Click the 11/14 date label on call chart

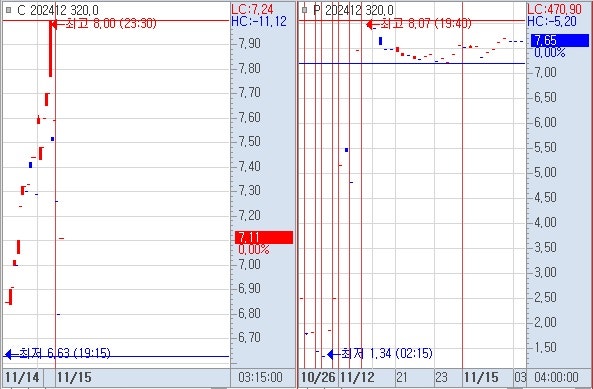click(x=22, y=377)
